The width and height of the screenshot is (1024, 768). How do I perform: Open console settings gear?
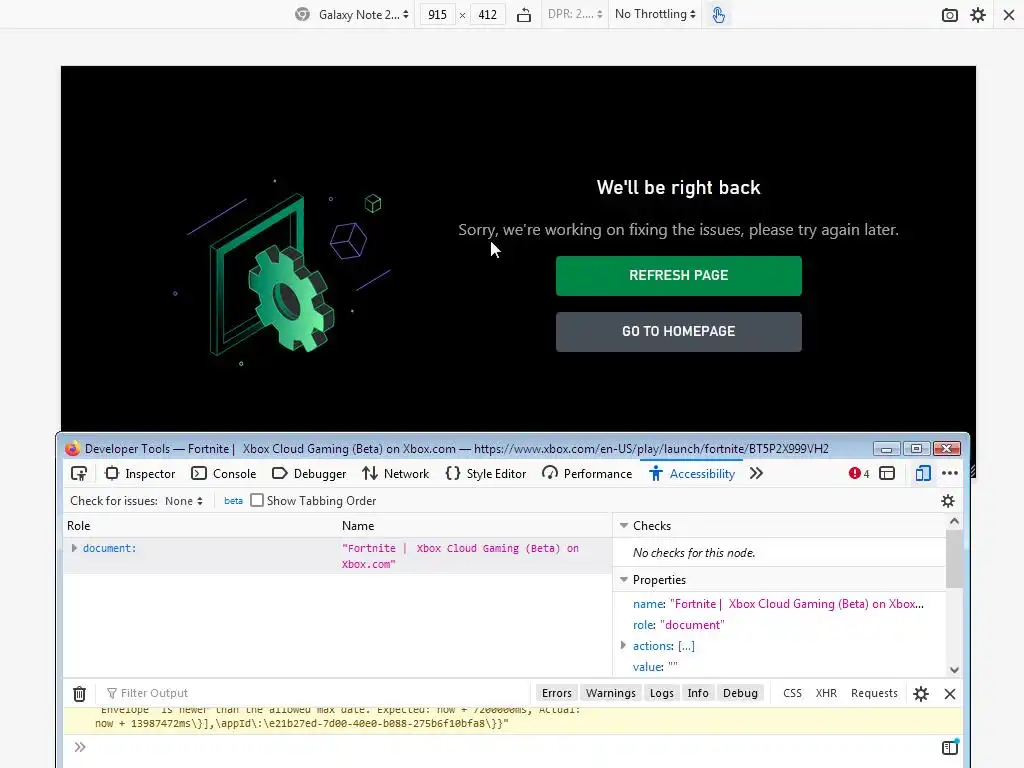(x=921, y=694)
